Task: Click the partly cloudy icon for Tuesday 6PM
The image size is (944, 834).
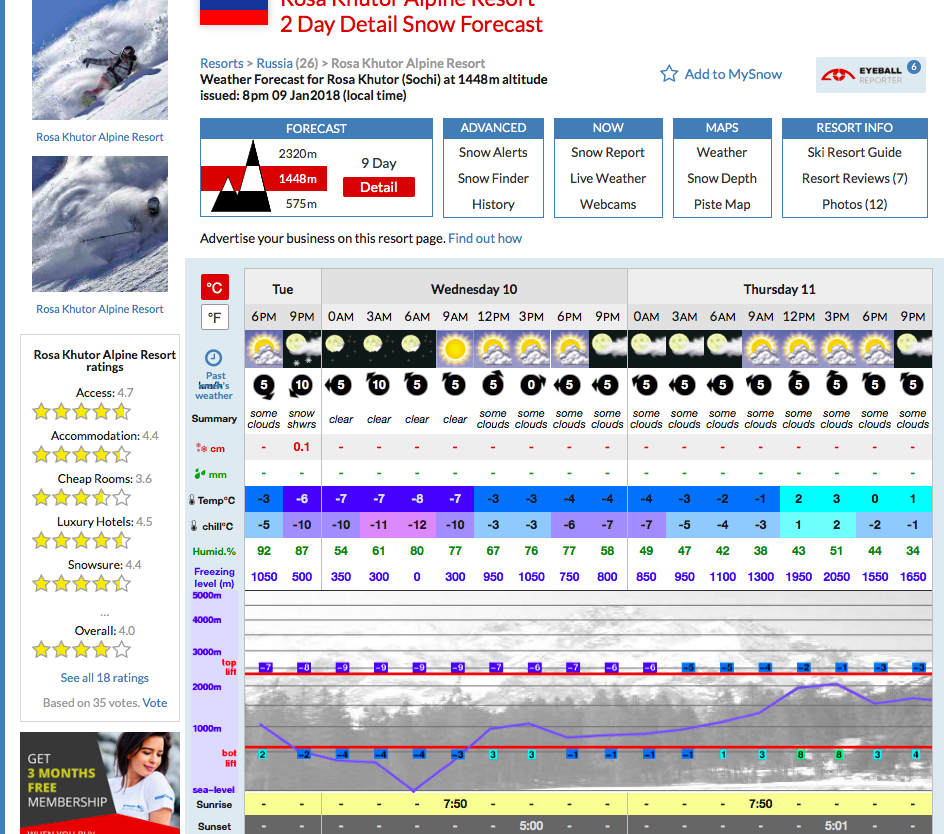Action: [264, 349]
